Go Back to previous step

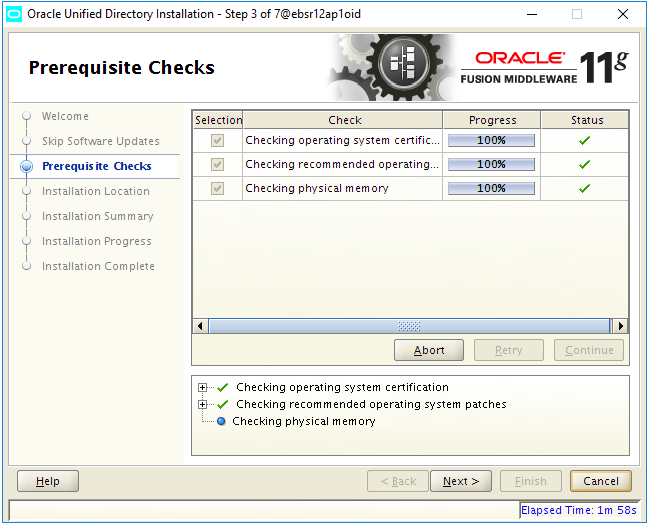click(x=398, y=481)
